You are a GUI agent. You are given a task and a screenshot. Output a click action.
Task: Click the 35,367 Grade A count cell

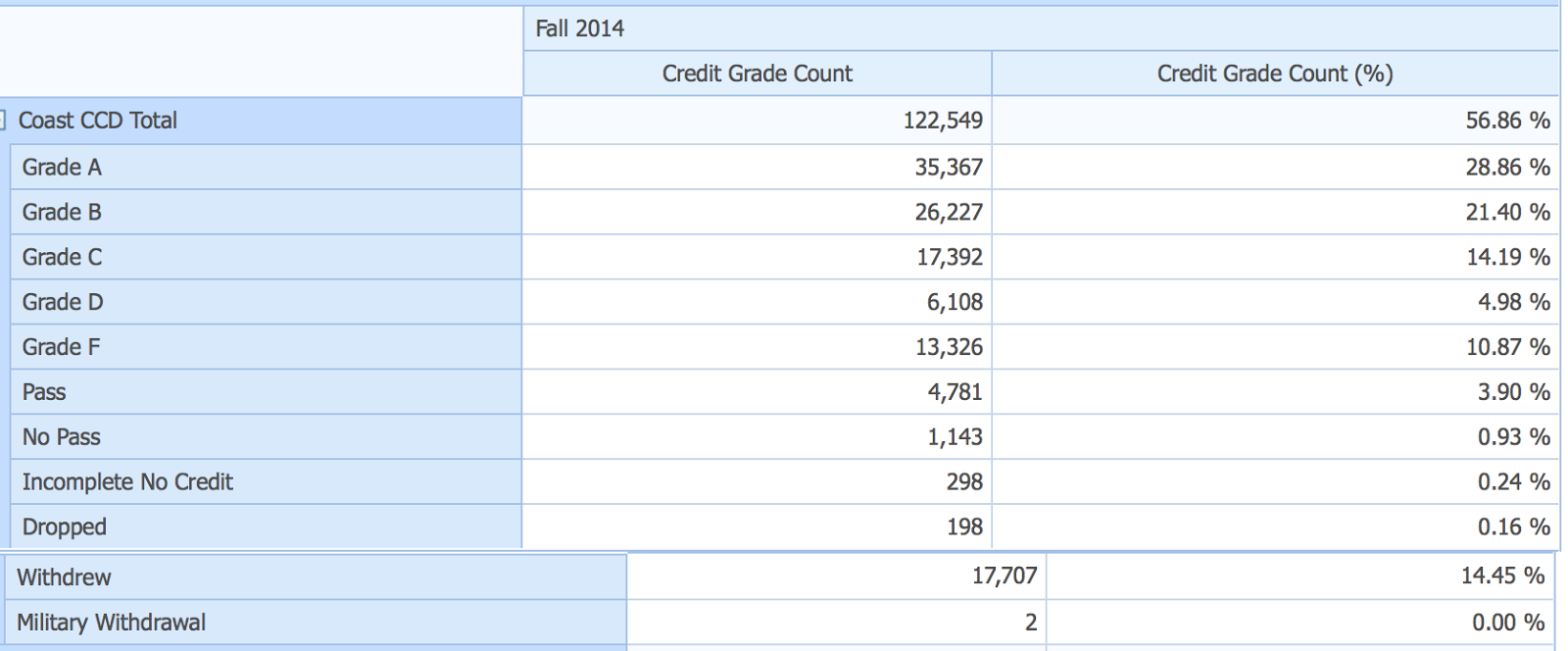tap(757, 168)
